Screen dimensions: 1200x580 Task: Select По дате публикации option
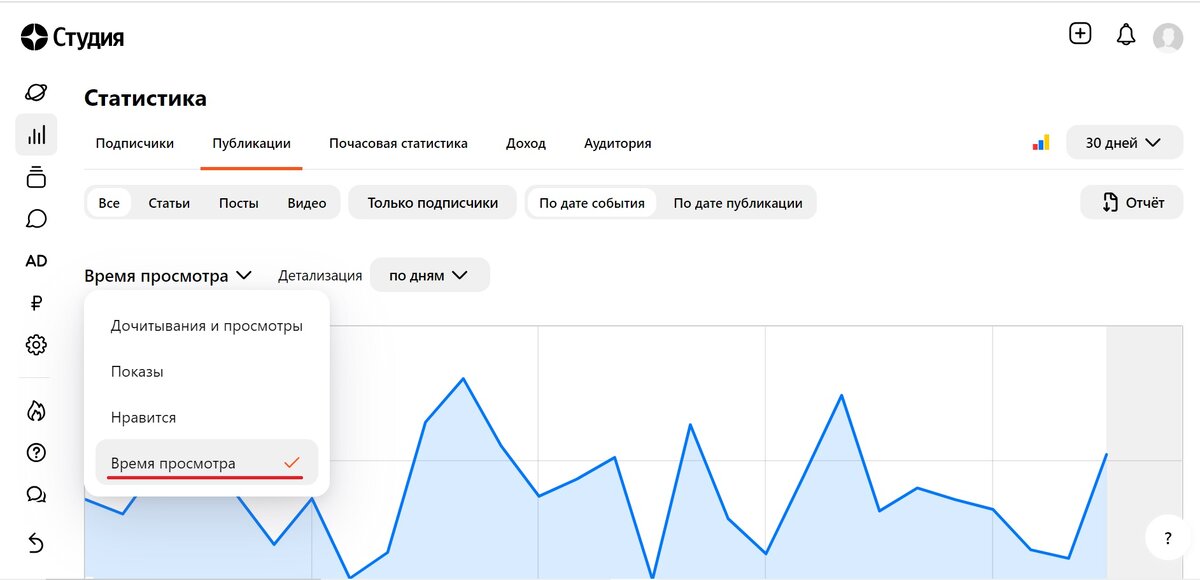pos(738,202)
